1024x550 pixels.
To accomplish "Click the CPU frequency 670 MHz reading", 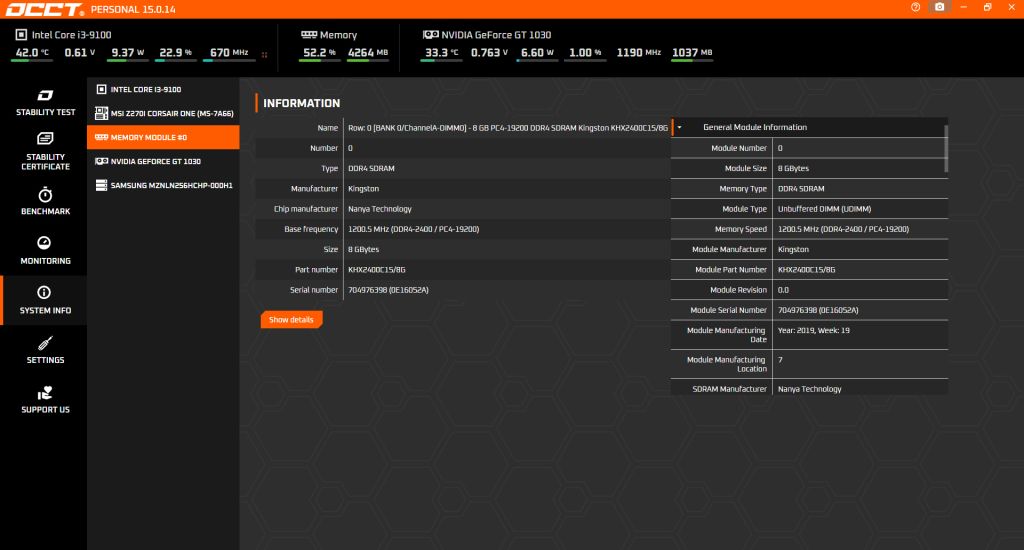I will [229, 53].
